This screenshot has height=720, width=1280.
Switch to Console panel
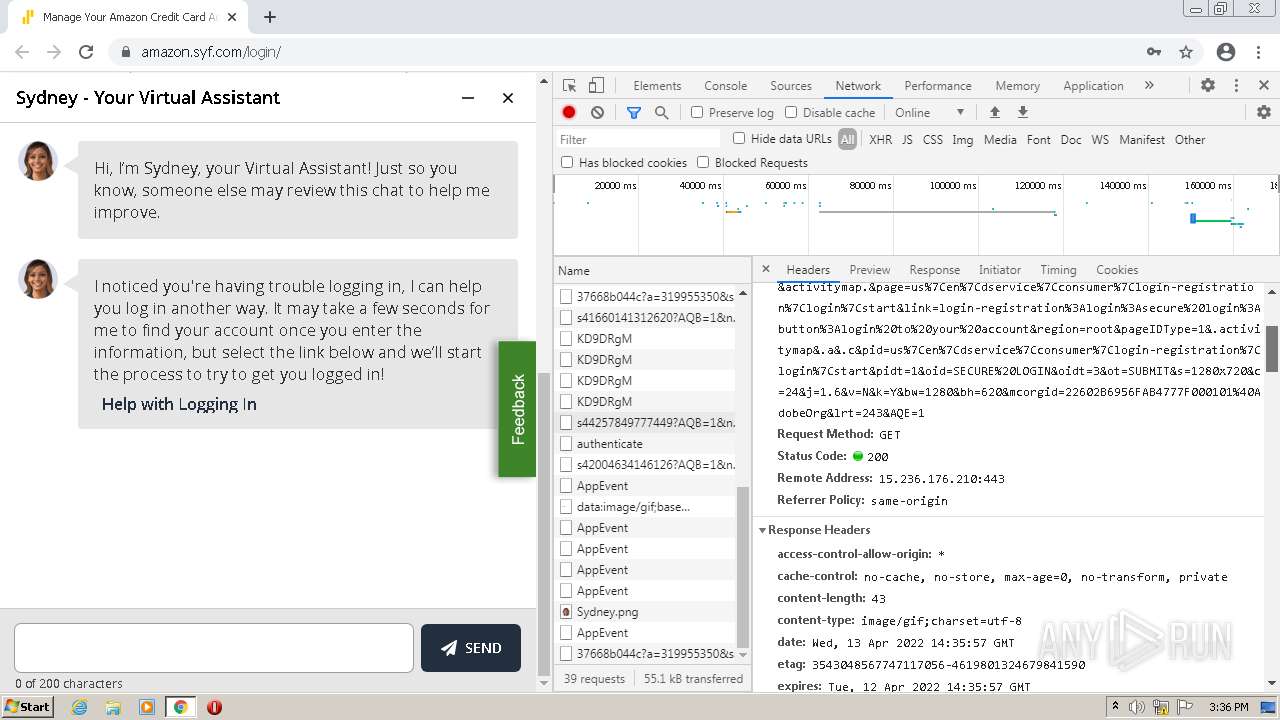725,86
